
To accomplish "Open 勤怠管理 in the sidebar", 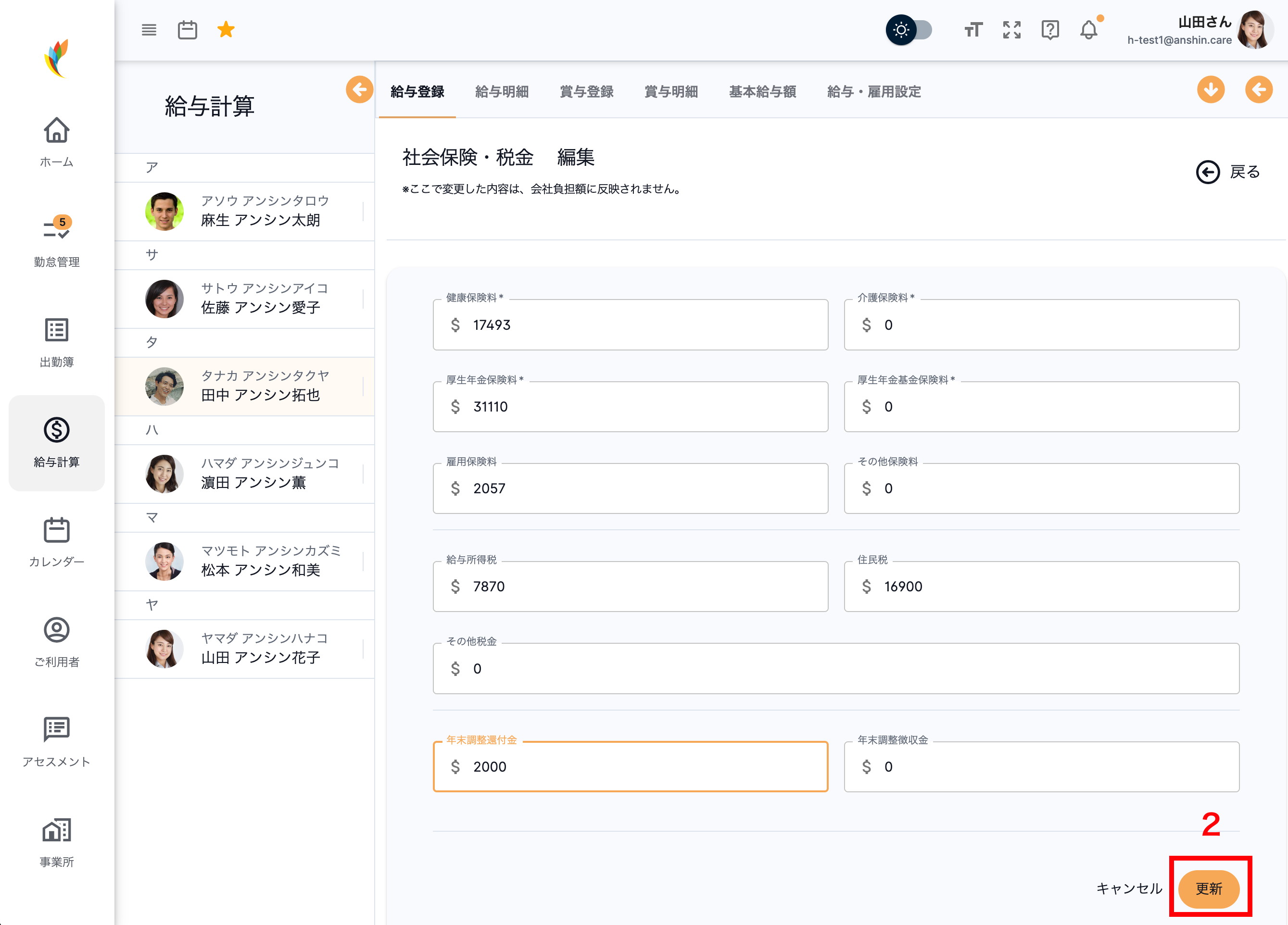I will pyautogui.click(x=56, y=242).
